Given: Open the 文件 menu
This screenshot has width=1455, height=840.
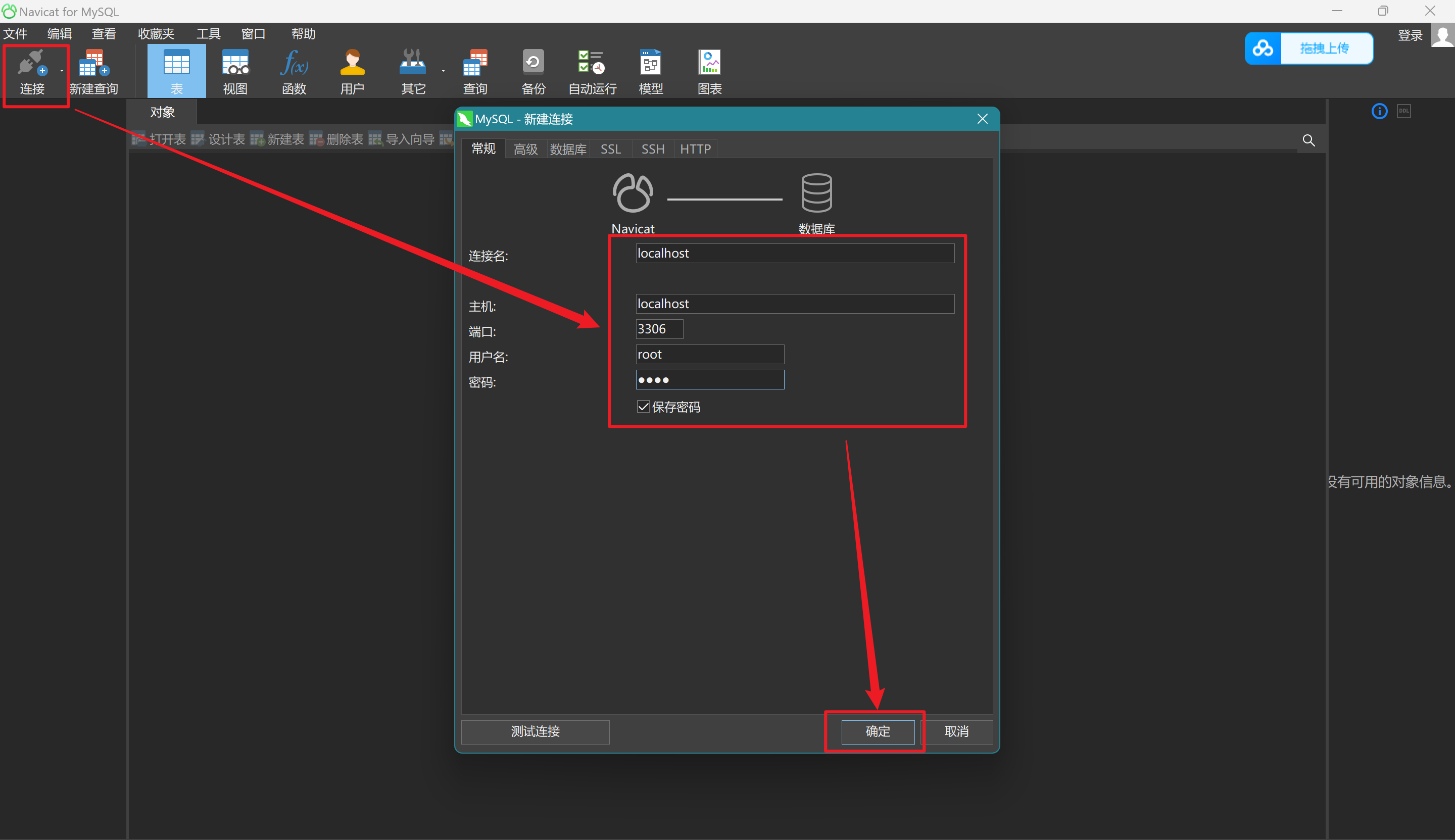Looking at the screenshot, I should 15,33.
